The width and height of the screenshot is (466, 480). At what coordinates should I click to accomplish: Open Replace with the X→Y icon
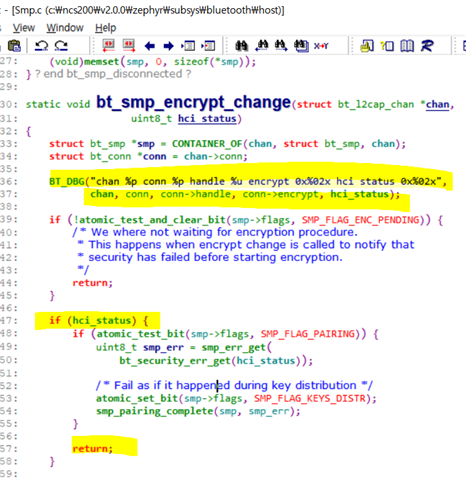tap(321, 46)
